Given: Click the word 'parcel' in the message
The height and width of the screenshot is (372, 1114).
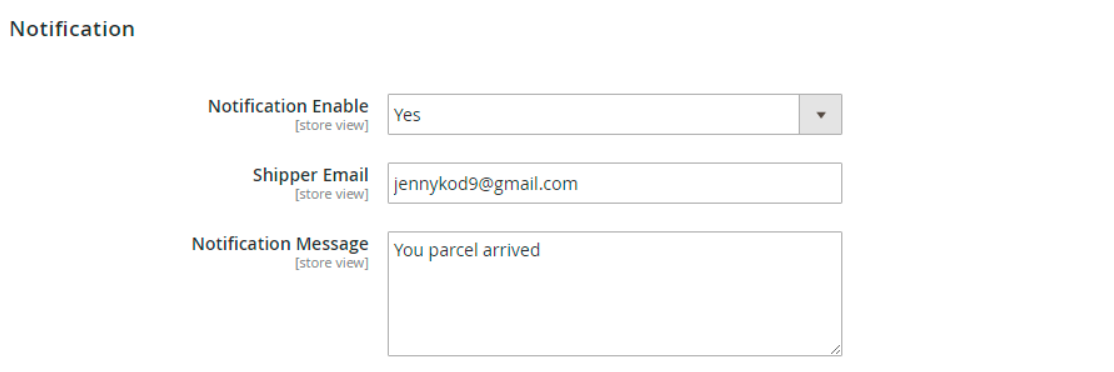Looking at the screenshot, I should [453, 251].
